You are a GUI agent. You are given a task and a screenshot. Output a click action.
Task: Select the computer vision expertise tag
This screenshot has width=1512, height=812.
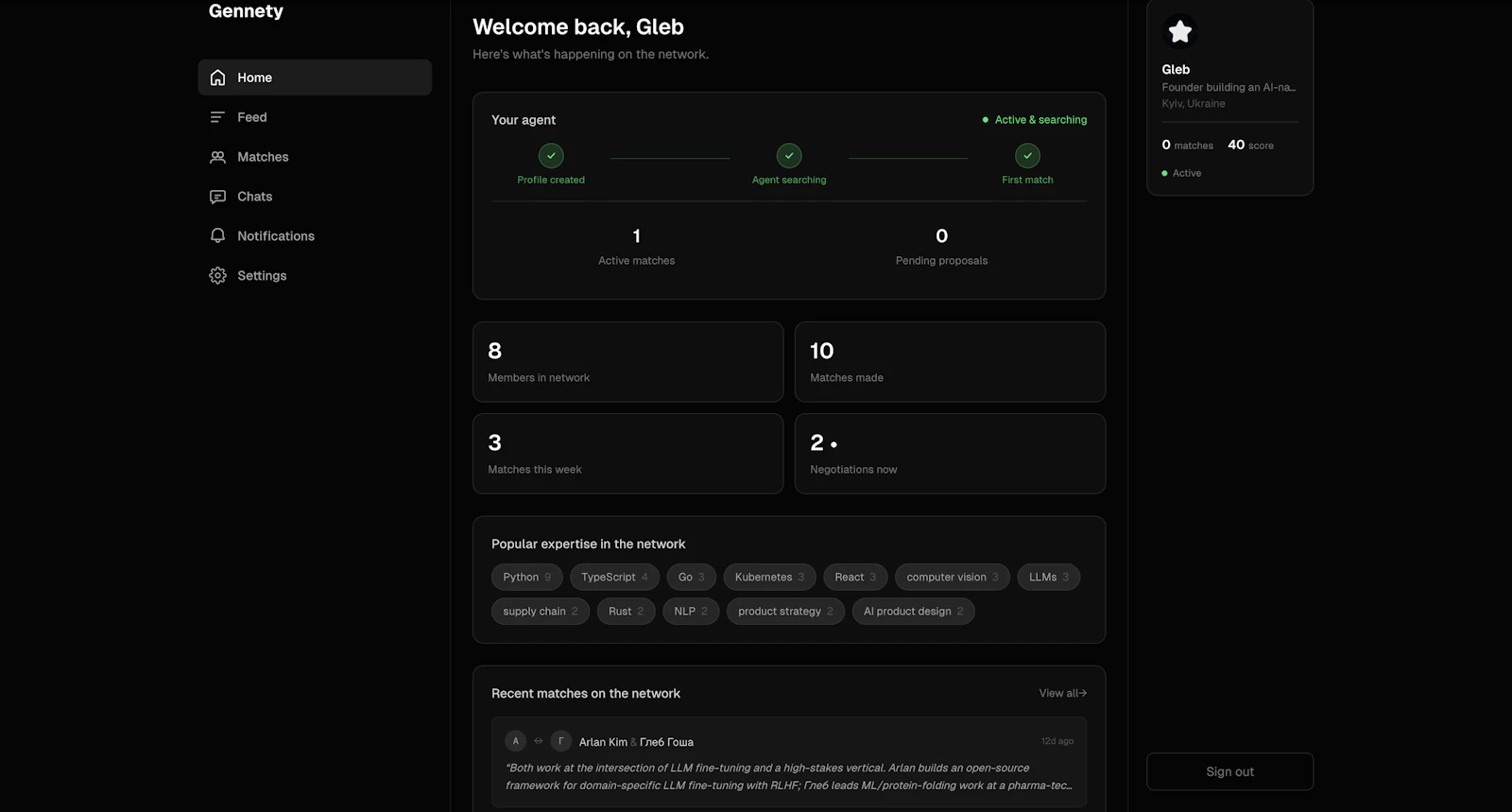pyautogui.click(x=953, y=577)
